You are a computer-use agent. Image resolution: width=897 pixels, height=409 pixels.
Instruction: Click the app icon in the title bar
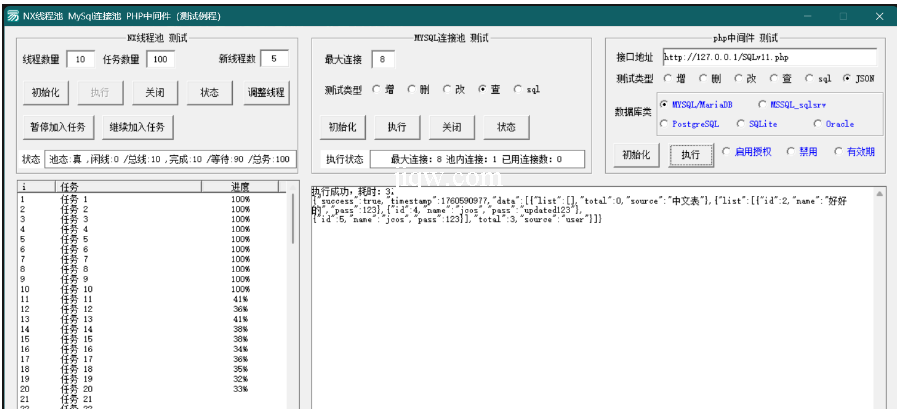[12, 16]
